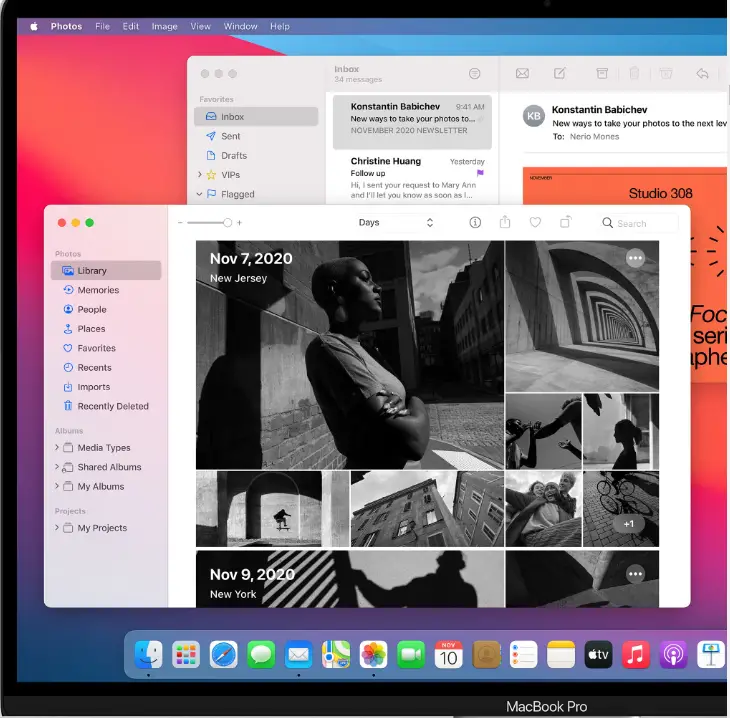Open the Days view dropdown

tap(395, 223)
